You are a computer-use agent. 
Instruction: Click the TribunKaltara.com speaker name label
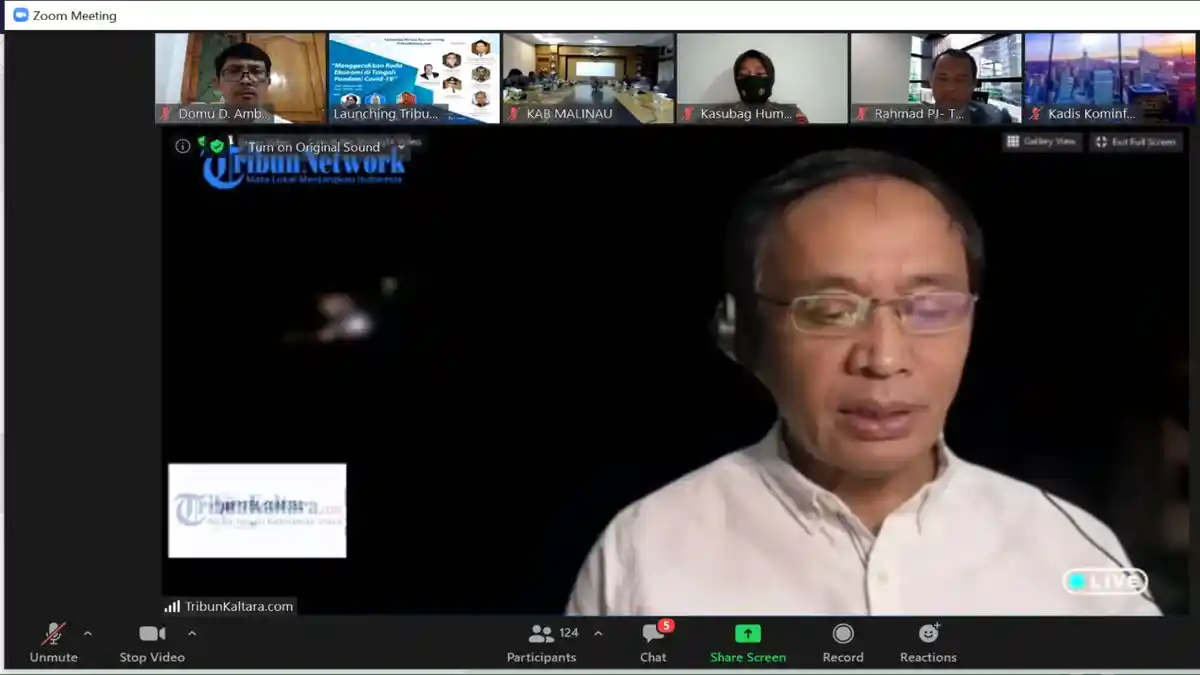[x=239, y=606]
